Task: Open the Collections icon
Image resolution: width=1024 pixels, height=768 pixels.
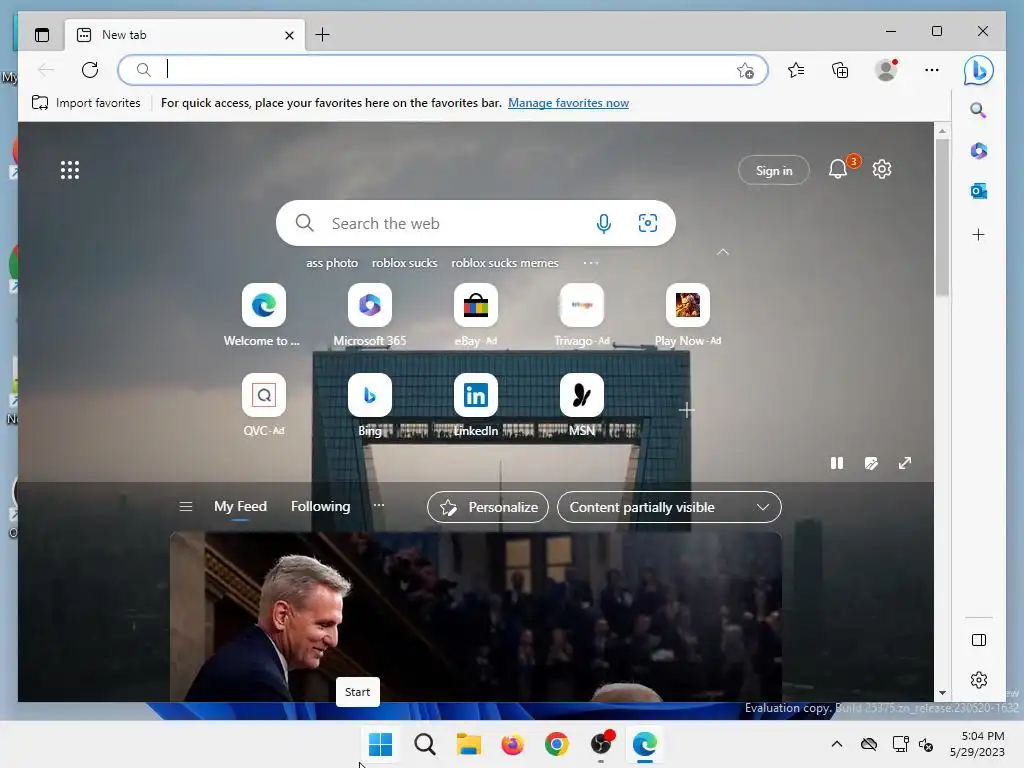Action: (840, 70)
